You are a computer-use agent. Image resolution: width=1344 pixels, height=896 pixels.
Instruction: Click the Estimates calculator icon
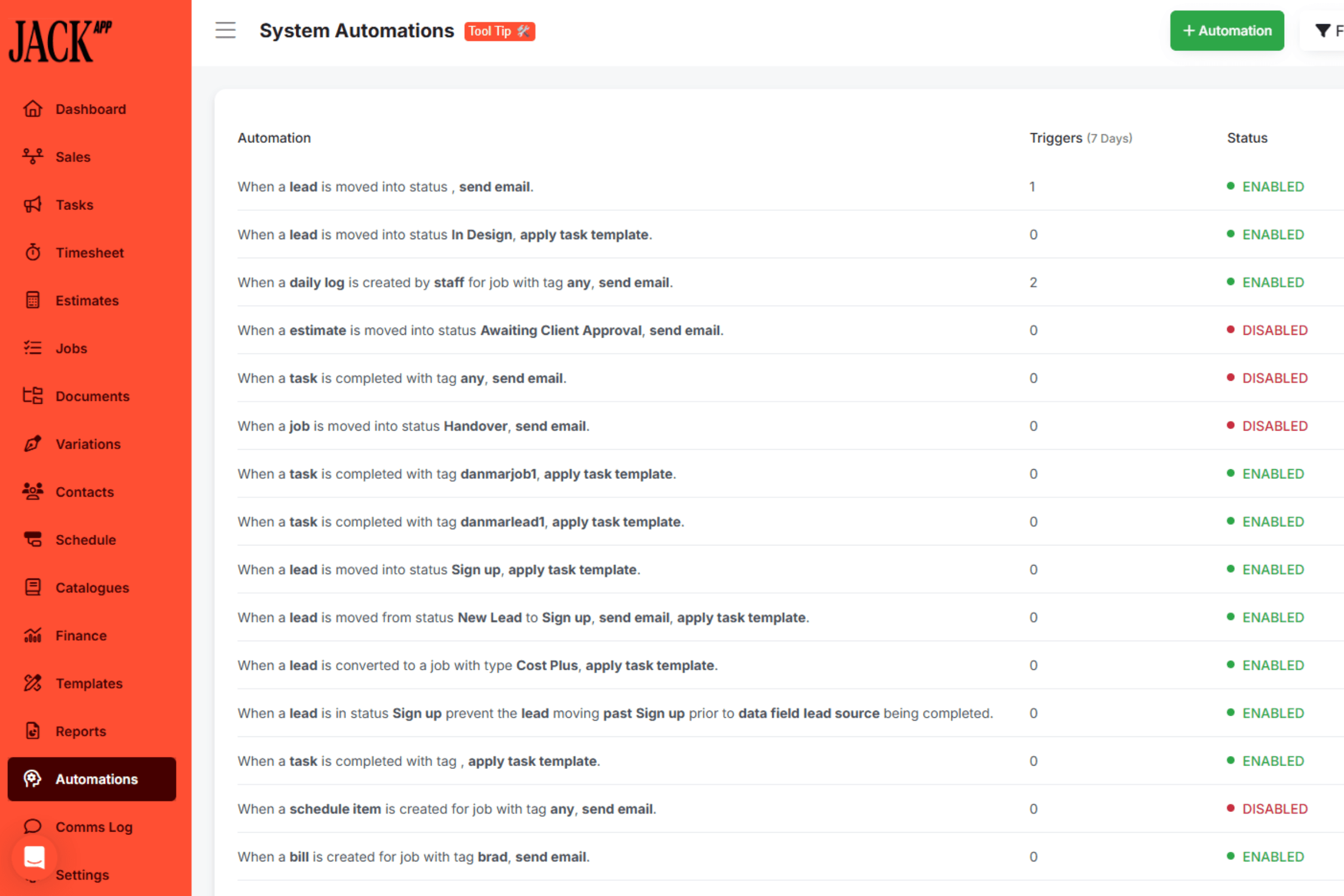click(32, 300)
